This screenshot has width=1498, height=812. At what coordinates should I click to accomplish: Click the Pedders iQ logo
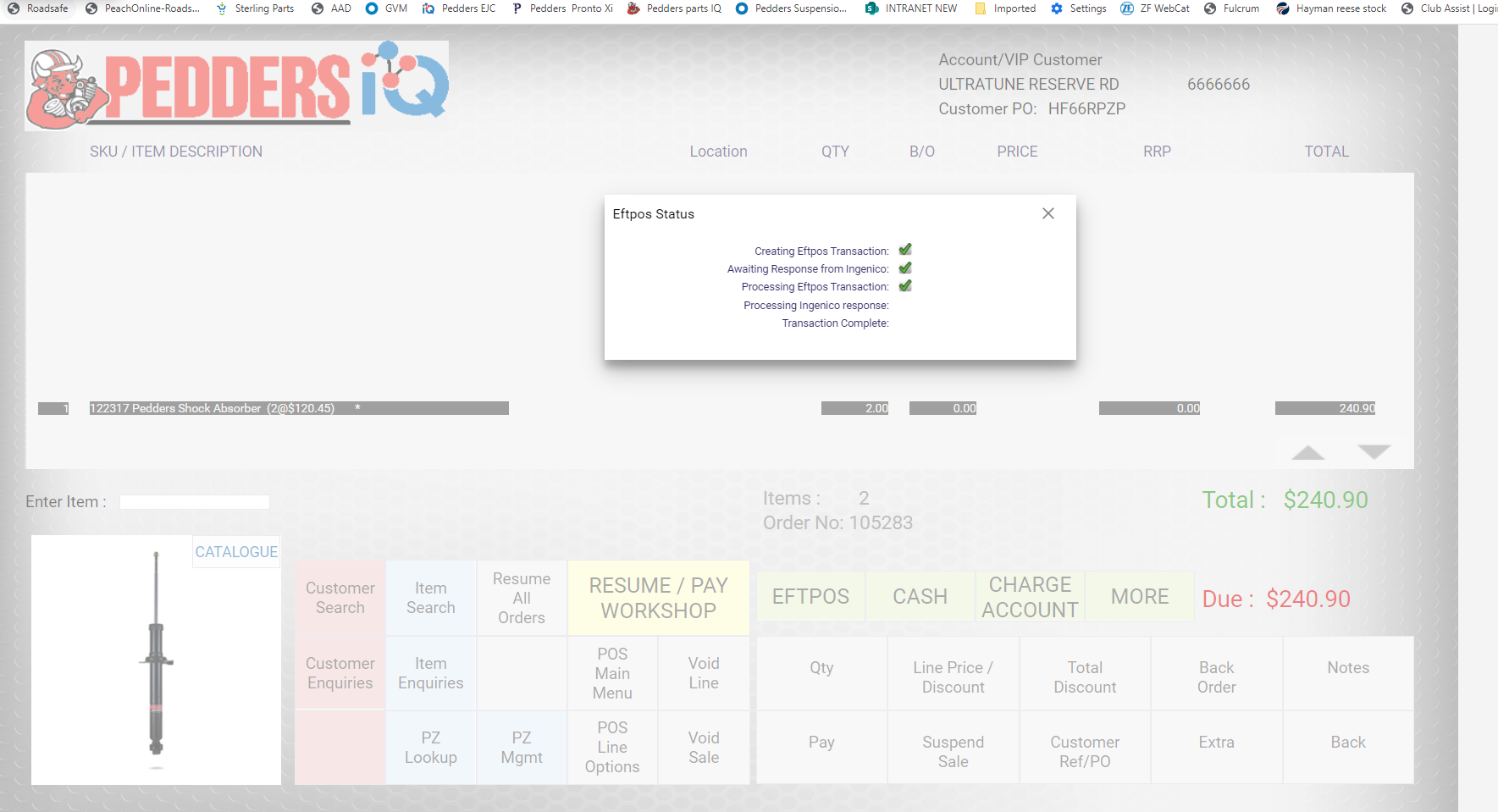tap(237, 86)
